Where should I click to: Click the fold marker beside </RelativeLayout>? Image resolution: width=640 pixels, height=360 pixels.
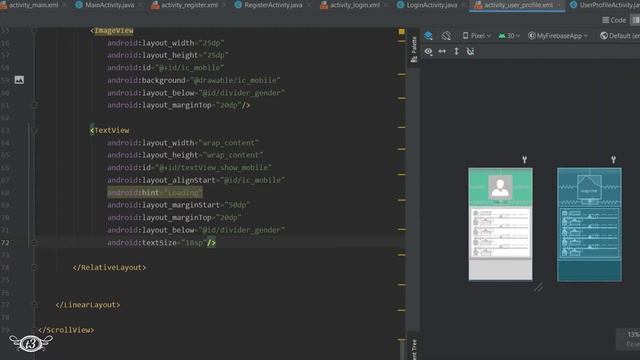(x=34, y=268)
